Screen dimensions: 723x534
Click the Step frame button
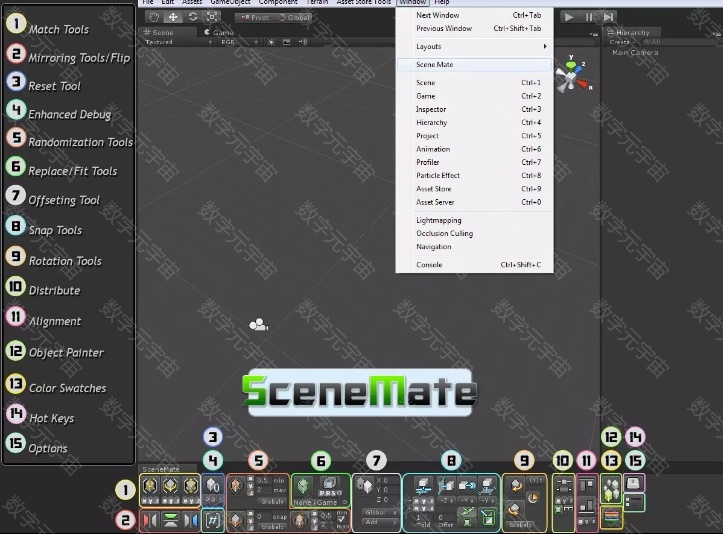point(609,17)
